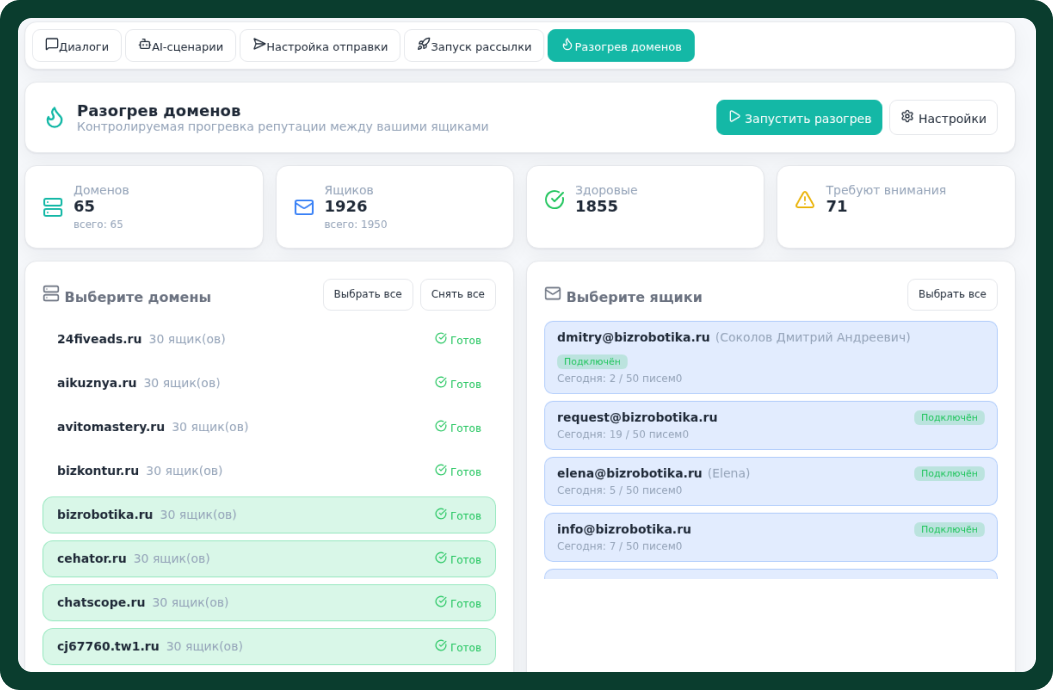Click the Готов check icon for 24fiveads.ru

[x=441, y=339]
